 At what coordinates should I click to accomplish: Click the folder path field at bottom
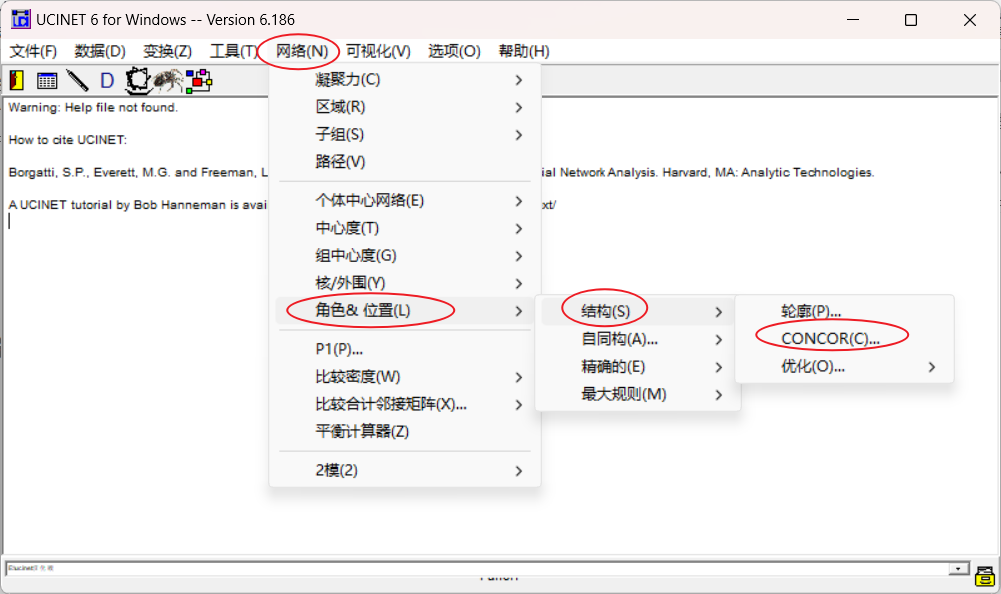[477, 568]
